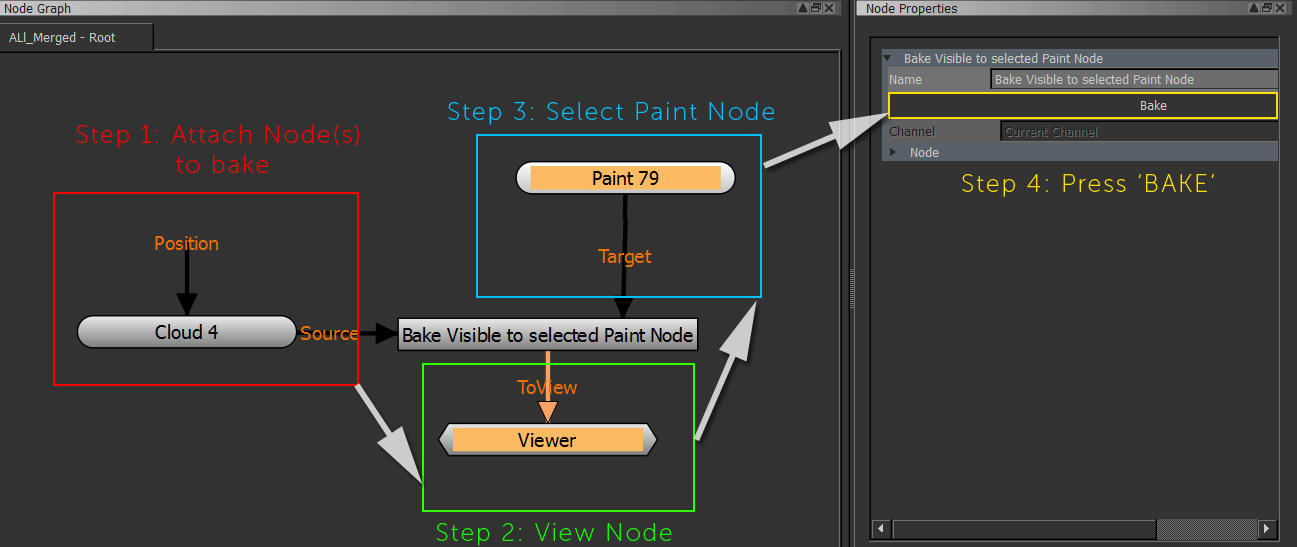Select the Viewer node

tap(547, 440)
